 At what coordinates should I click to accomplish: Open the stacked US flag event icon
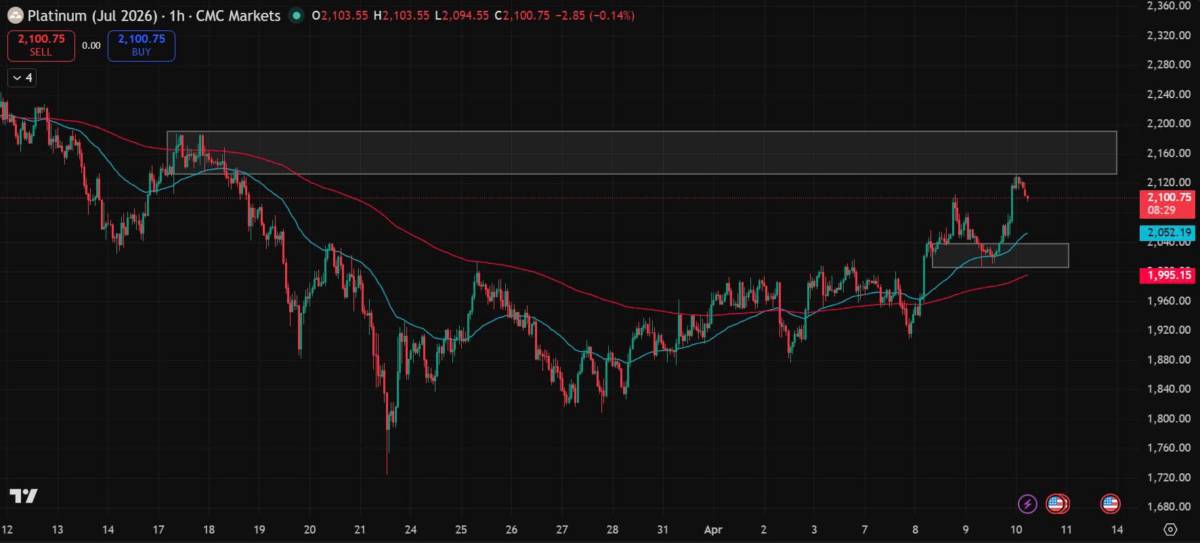tap(1057, 503)
